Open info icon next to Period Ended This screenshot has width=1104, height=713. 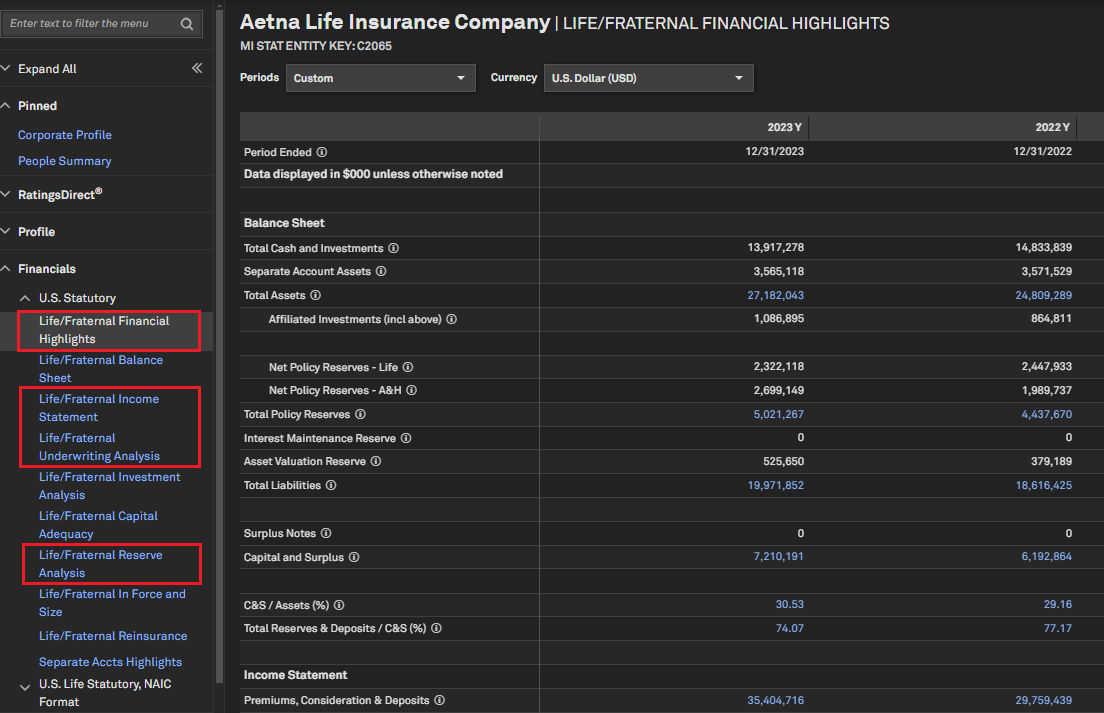click(322, 152)
